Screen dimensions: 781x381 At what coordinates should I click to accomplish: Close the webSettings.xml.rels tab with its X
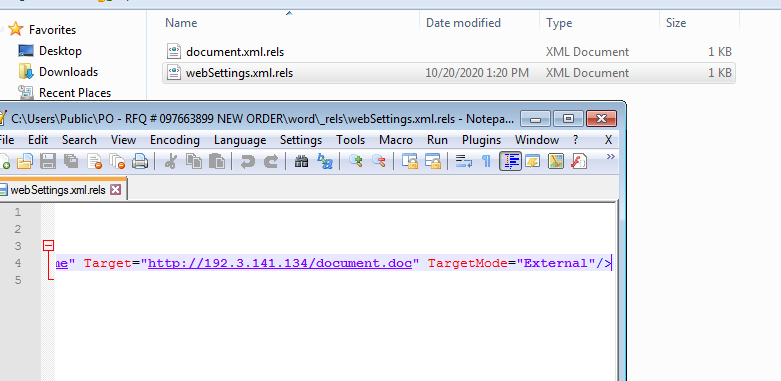(116, 190)
